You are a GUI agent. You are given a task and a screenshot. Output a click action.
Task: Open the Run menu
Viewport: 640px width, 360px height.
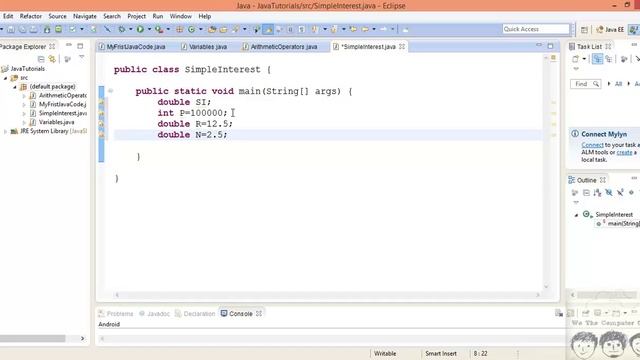[158, 16]
